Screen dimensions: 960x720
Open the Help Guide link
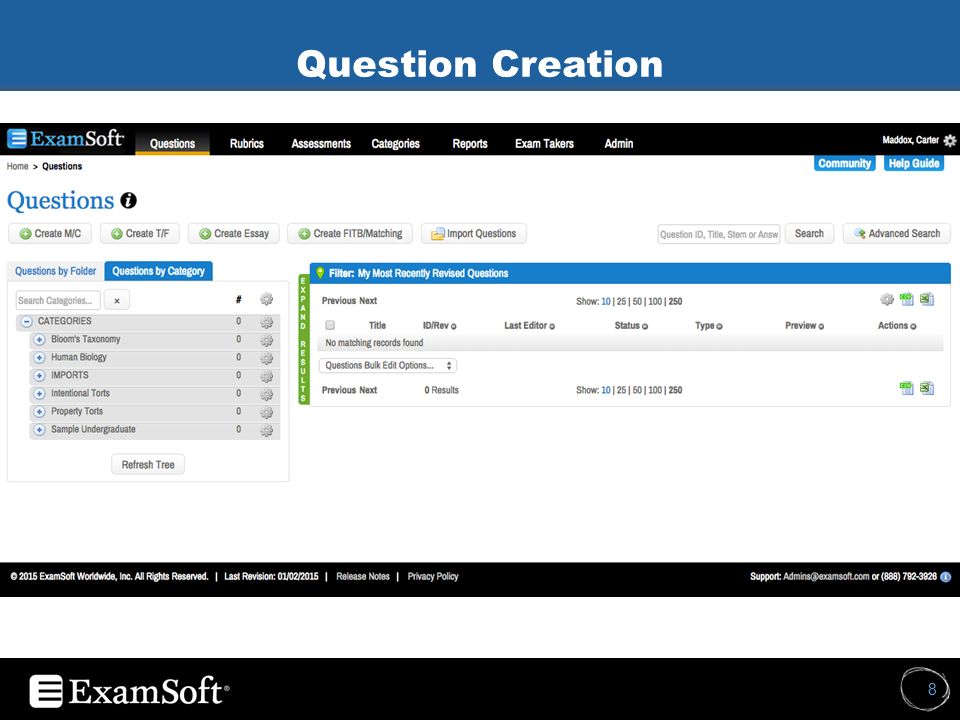point(914,163)
